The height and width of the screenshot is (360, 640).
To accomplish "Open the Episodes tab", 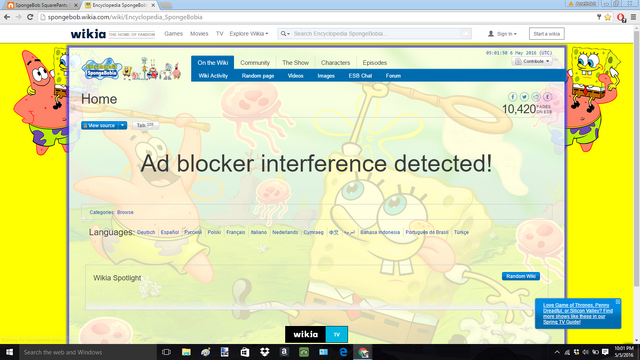I will (375, 62).
